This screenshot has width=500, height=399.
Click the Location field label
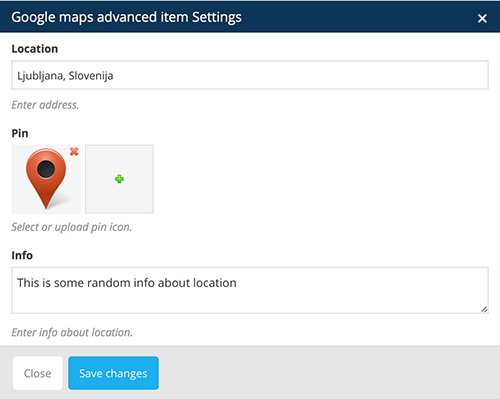coord(35,49)
